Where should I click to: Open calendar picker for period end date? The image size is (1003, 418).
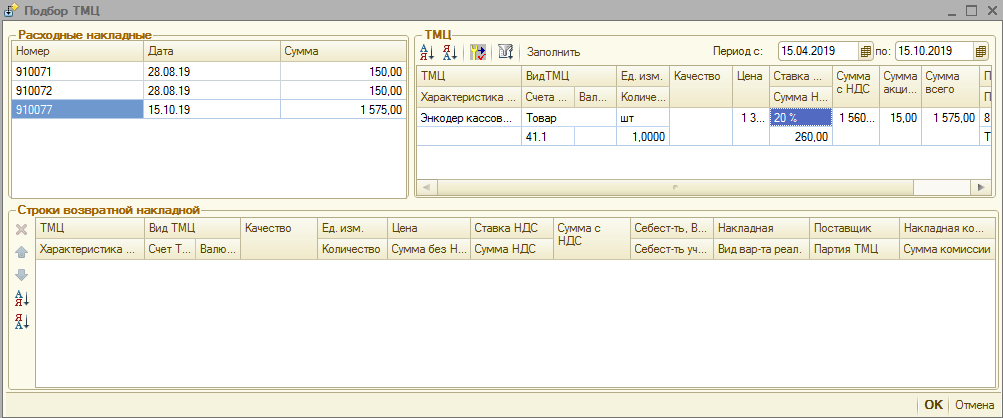pos(981,51)
